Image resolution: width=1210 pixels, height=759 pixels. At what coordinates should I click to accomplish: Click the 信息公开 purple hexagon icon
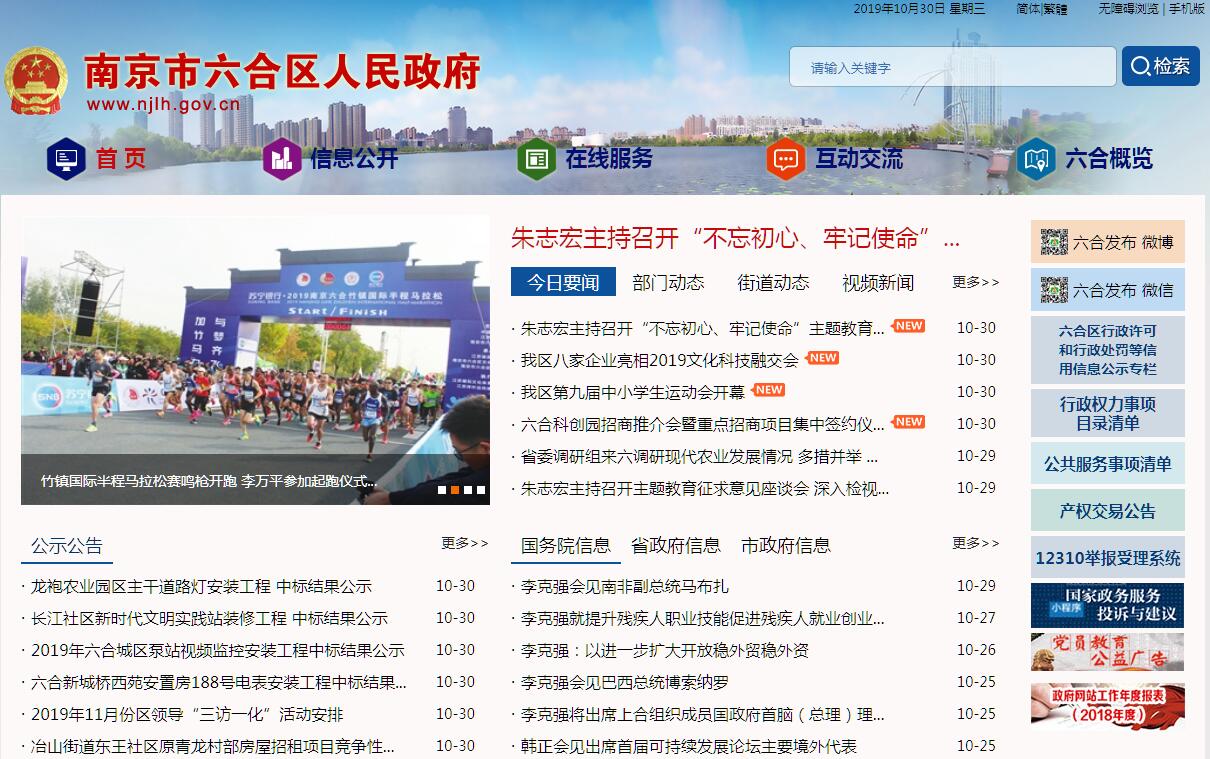[x=282, y=159]
